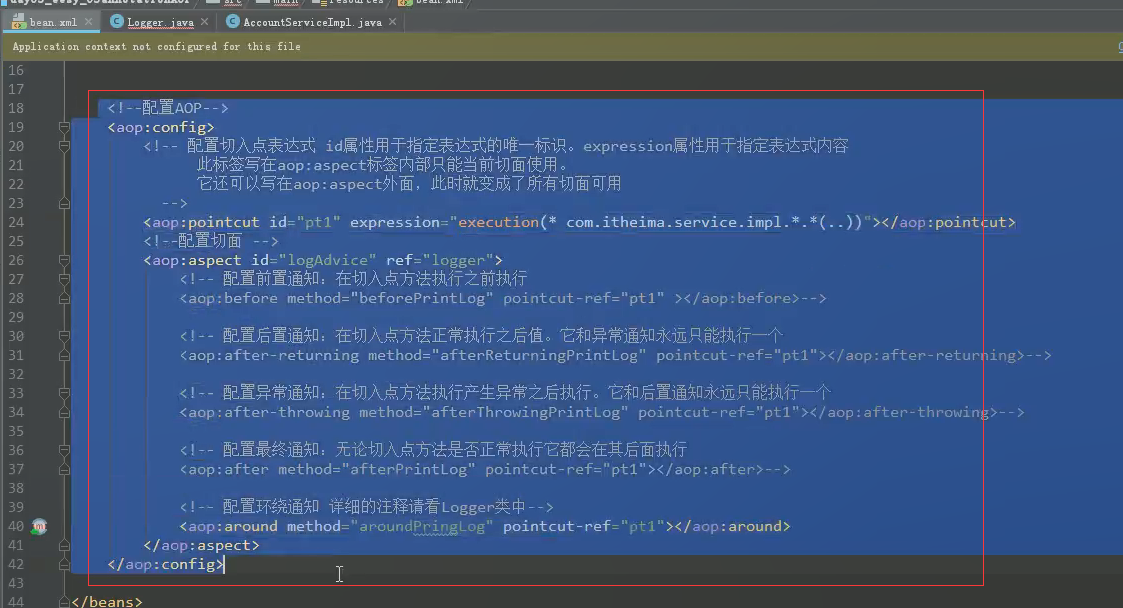Image resolution: width=1123 pixels, height=608 pixels.
Task: Click the class icon on Logger.java tab
Action: 116,21
